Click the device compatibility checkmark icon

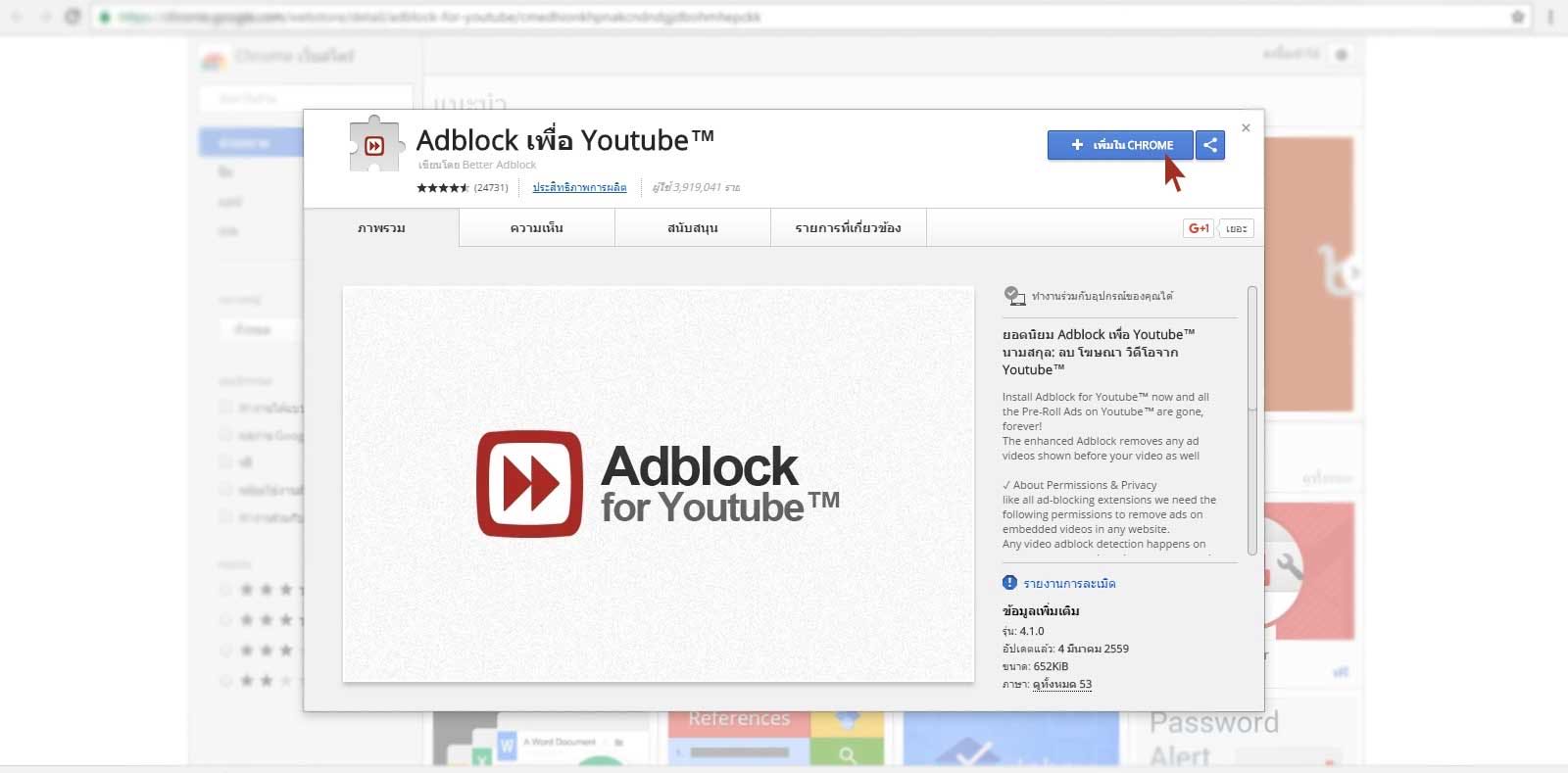(1014, 295)
